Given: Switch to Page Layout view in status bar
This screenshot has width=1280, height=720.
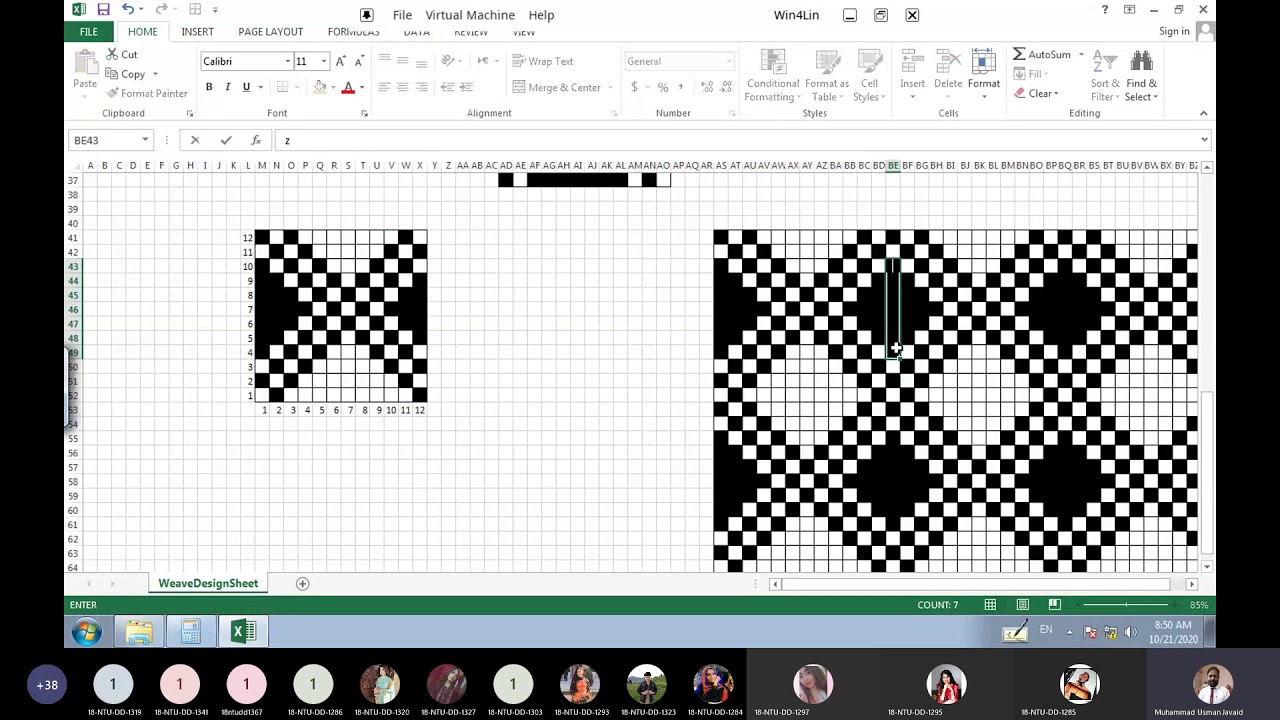Looking at the screenshot, I should 1022,605.
